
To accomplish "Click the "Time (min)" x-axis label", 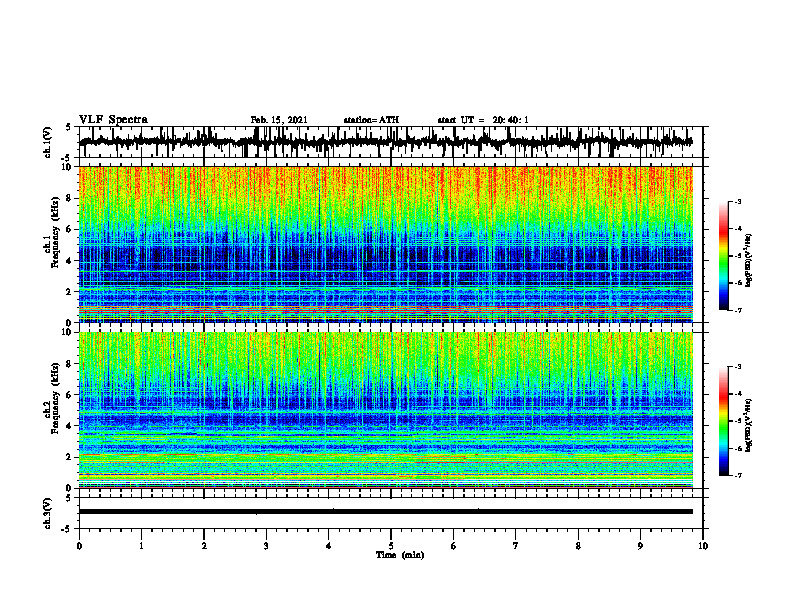I will [400, 555].
